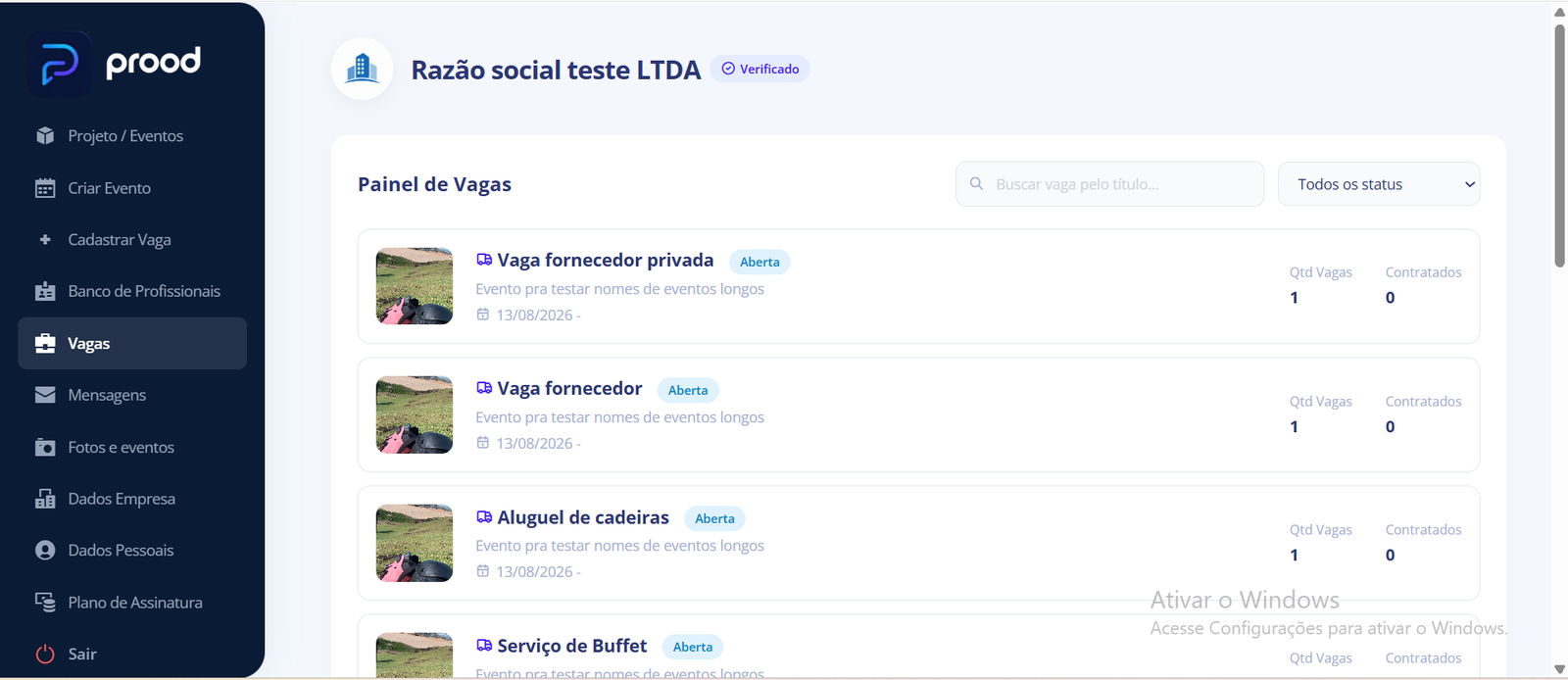Click the scrollbar up arrow
This screenshot has height=680, width=1568.
[x=1559, y=12]
